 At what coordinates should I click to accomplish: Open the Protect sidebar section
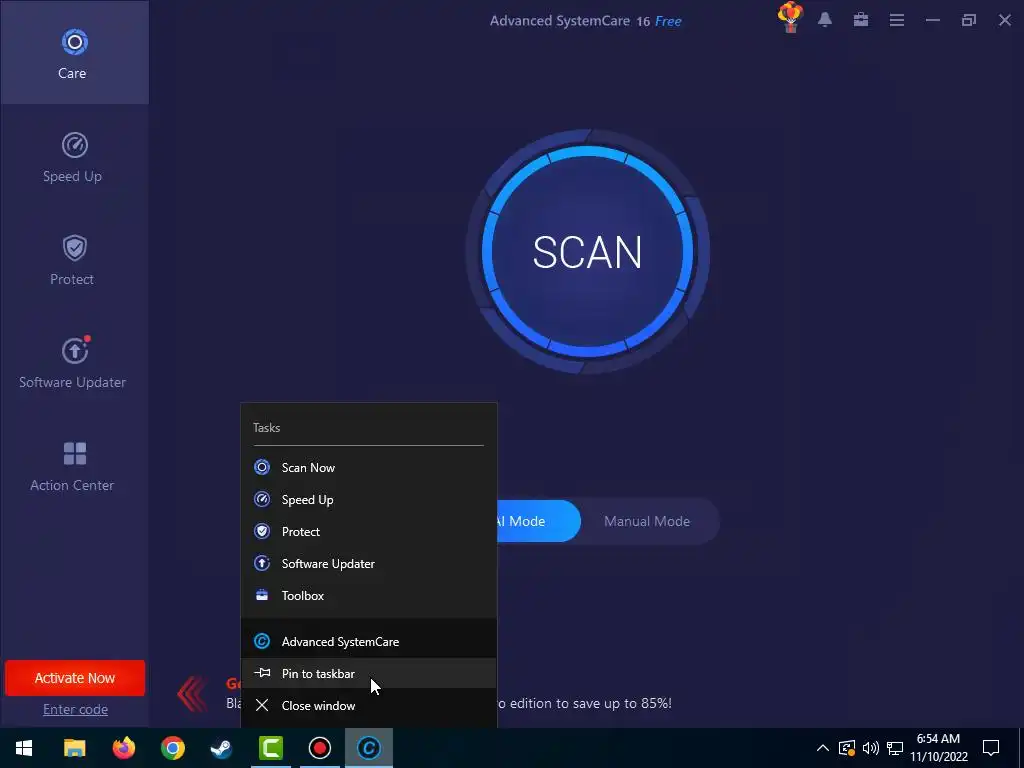point(74,261)
